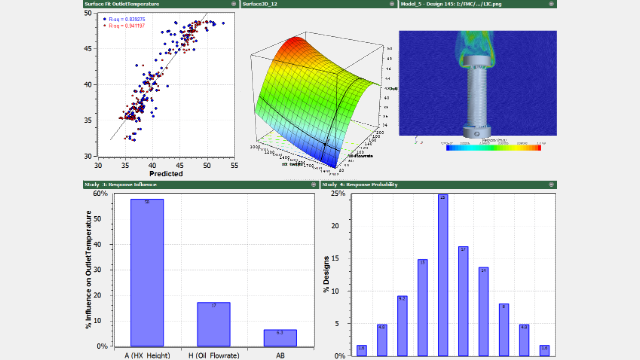
Task: Click the H (Oil Flowrate) influence bar
Action: (x=213, y=324)
